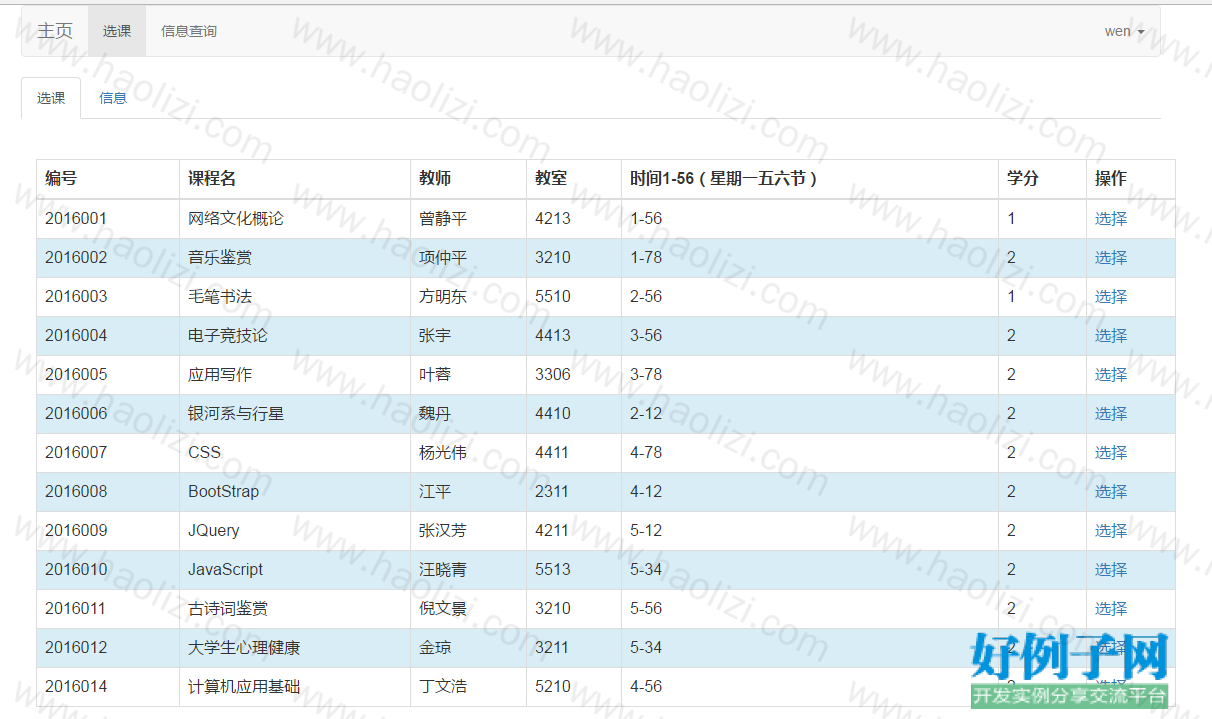Click the course name 计算机应用基础
The width and height of the screenshot is (1212, 719).
(x=244, y=686)
